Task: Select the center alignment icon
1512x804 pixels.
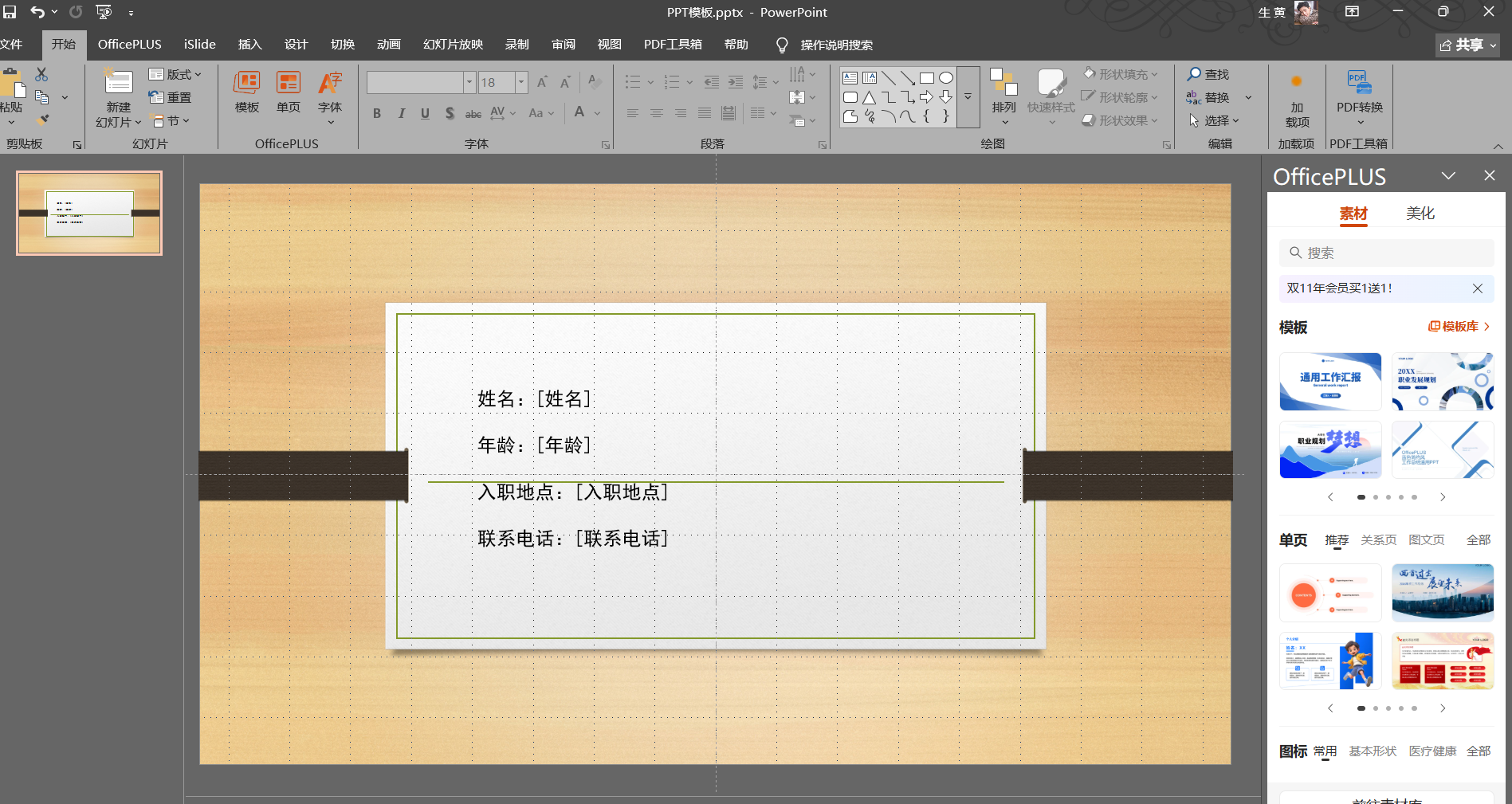Action: pyautogui.click(x=656, y=113)
